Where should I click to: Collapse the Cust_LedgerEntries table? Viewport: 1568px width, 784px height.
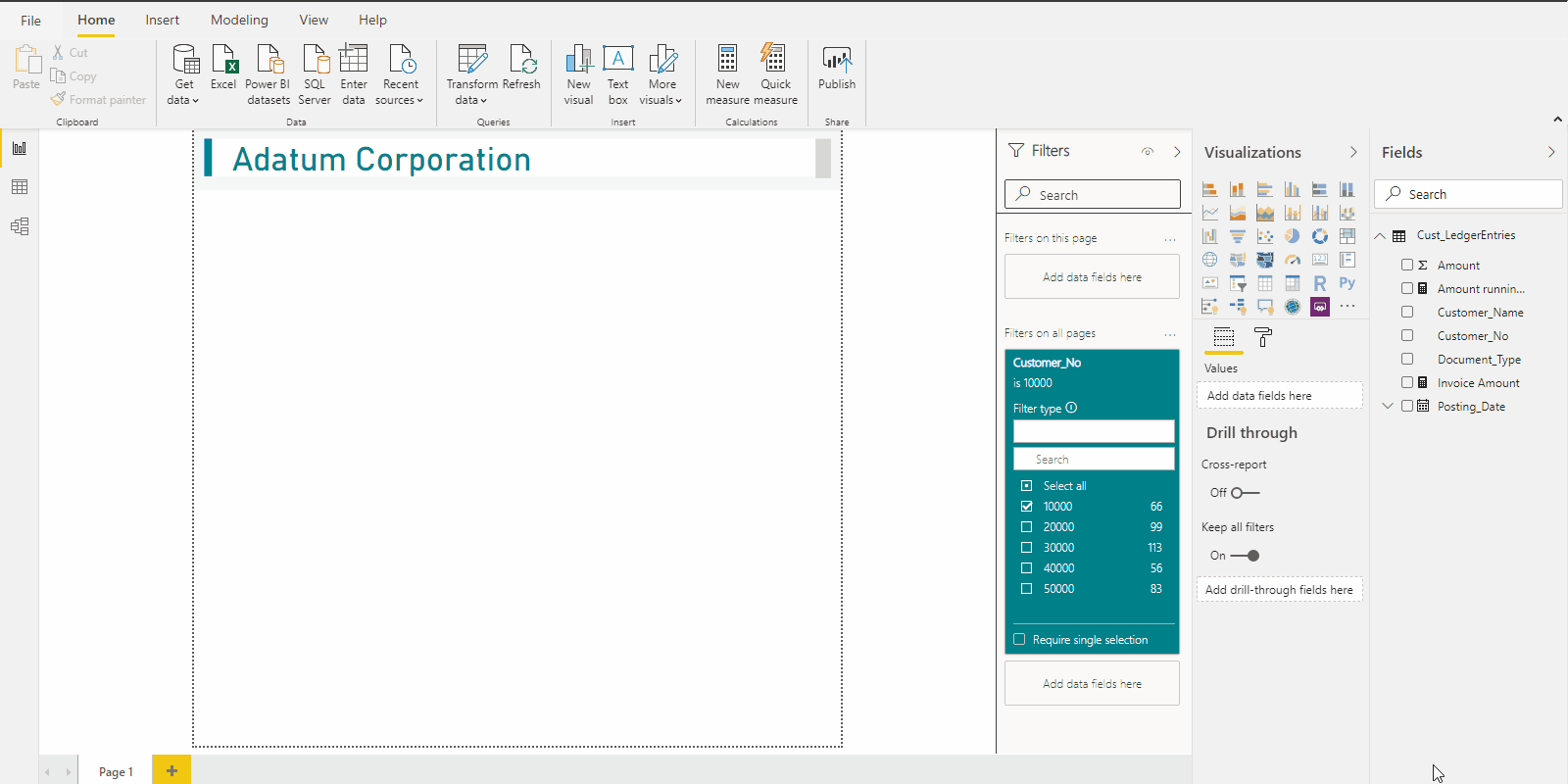coord(1380,236)
